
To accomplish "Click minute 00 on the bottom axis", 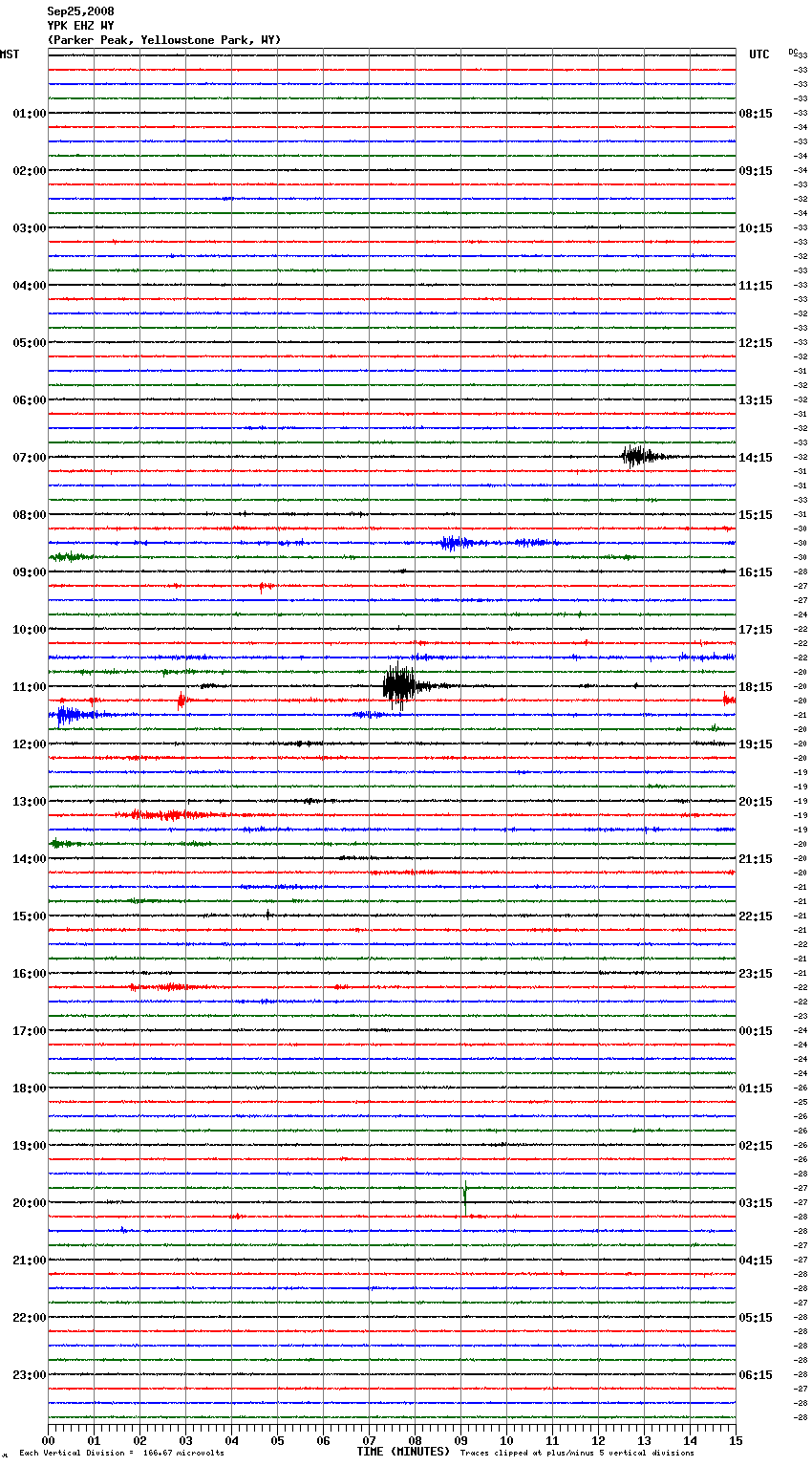I will click(x=48, y=1441).
